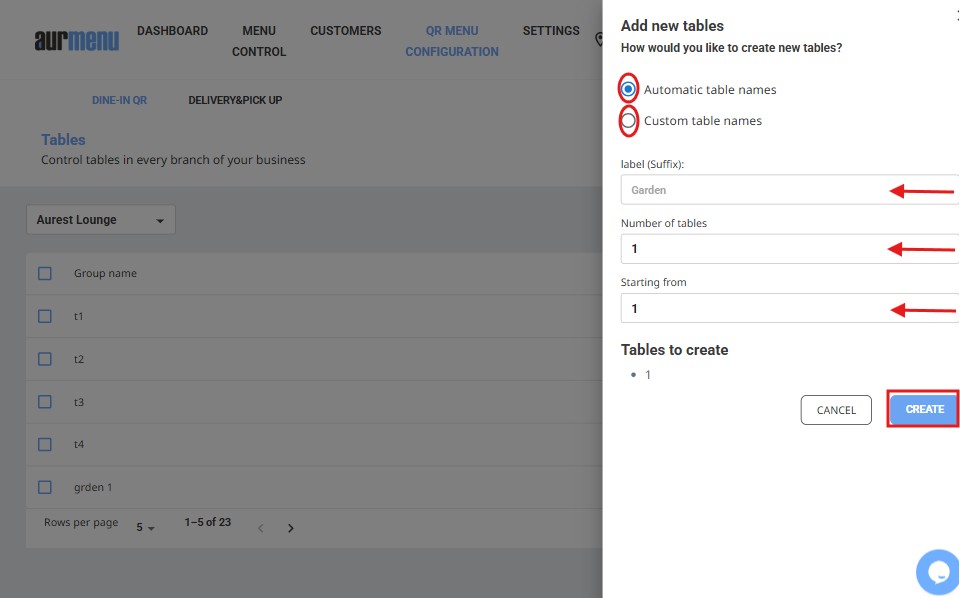Image resolution: width=960 pixels, height=598 pixels.
Task: Go to previous page of tables
Action: coord(261,528)
